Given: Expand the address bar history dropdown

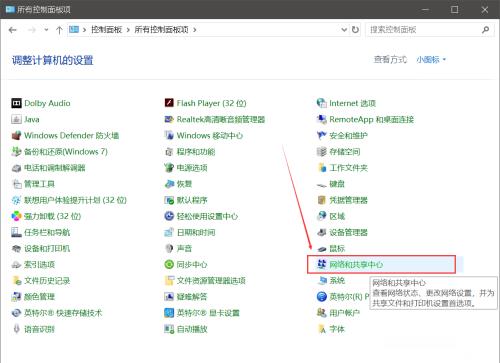Looking at the screenshot, I should pyautogui.click(x=344, y=30).
